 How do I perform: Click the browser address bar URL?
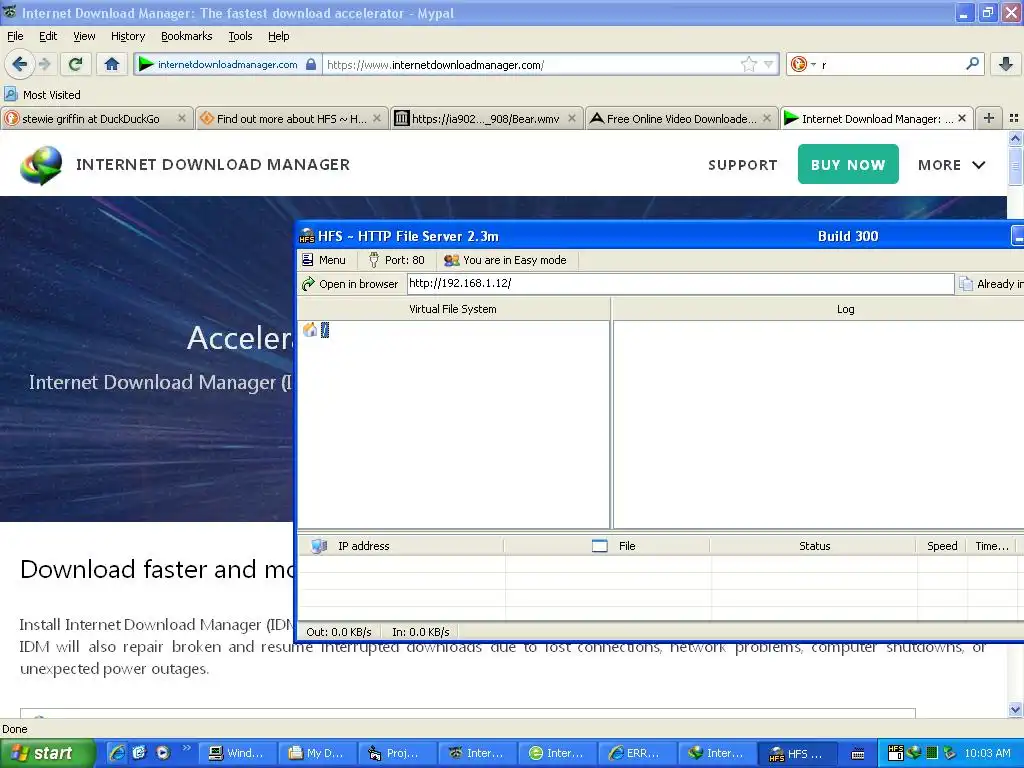[x=530, y=64]
